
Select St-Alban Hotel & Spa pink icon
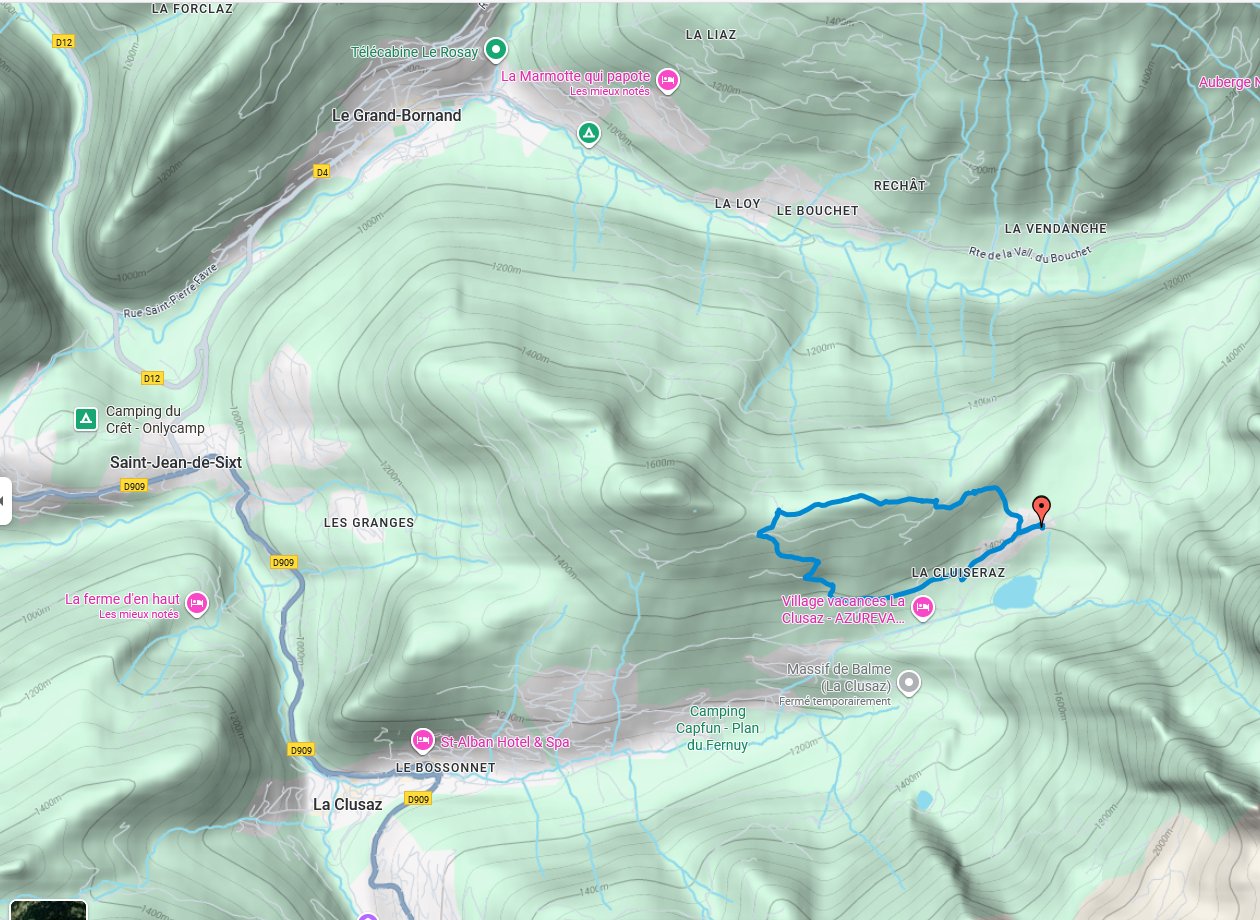click(422, 741)
